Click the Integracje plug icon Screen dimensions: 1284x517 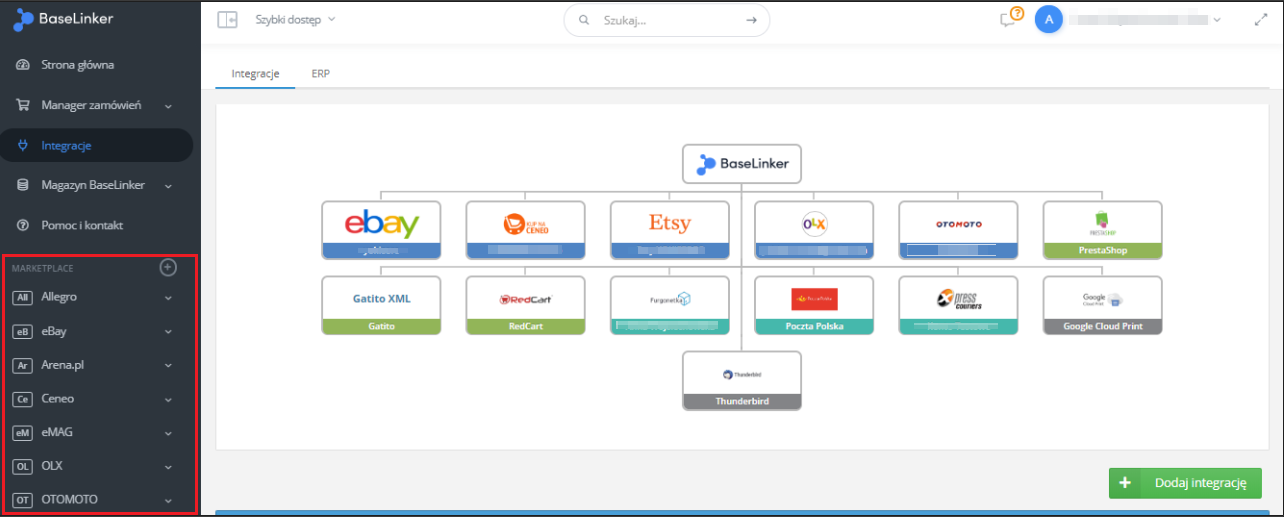coord(23,145)
